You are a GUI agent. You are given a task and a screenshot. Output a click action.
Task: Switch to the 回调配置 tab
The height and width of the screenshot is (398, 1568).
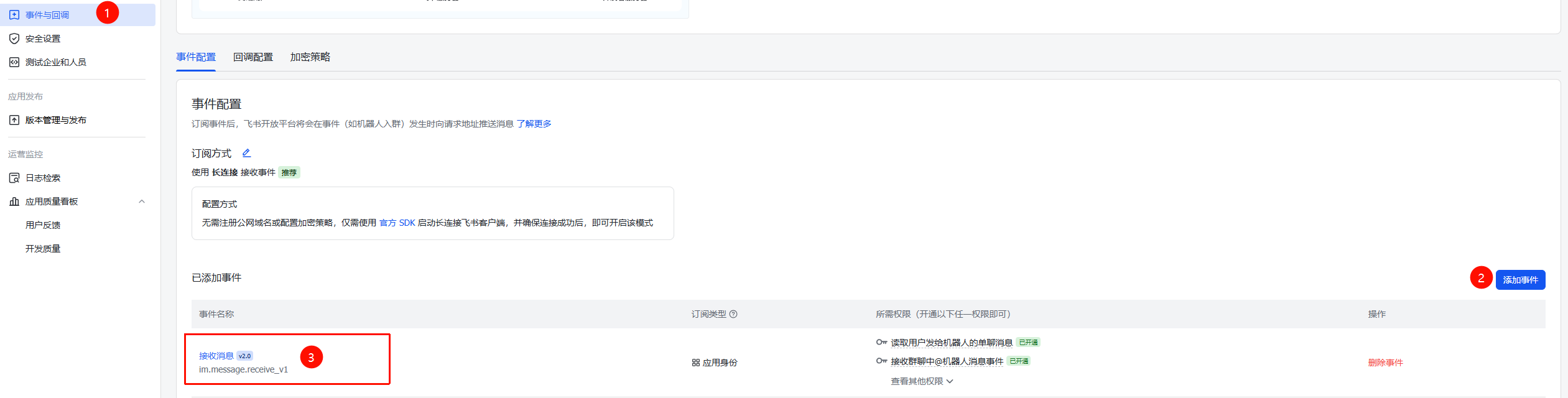click(253, 57)
